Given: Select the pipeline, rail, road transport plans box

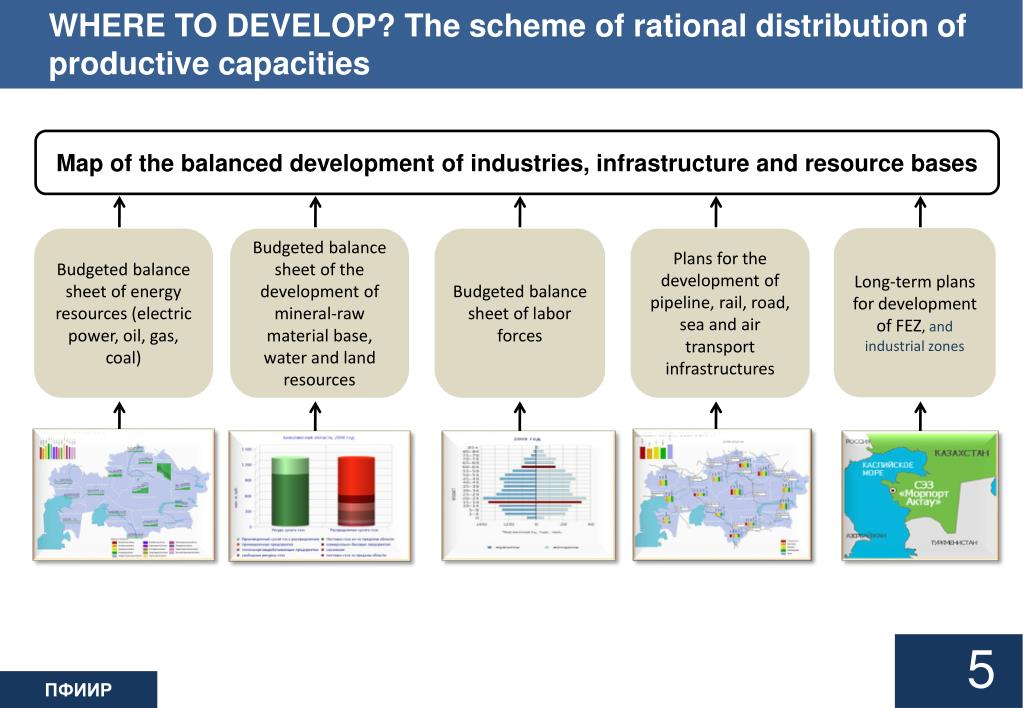Looking at the screenshot, I should (x=720, y=313).
